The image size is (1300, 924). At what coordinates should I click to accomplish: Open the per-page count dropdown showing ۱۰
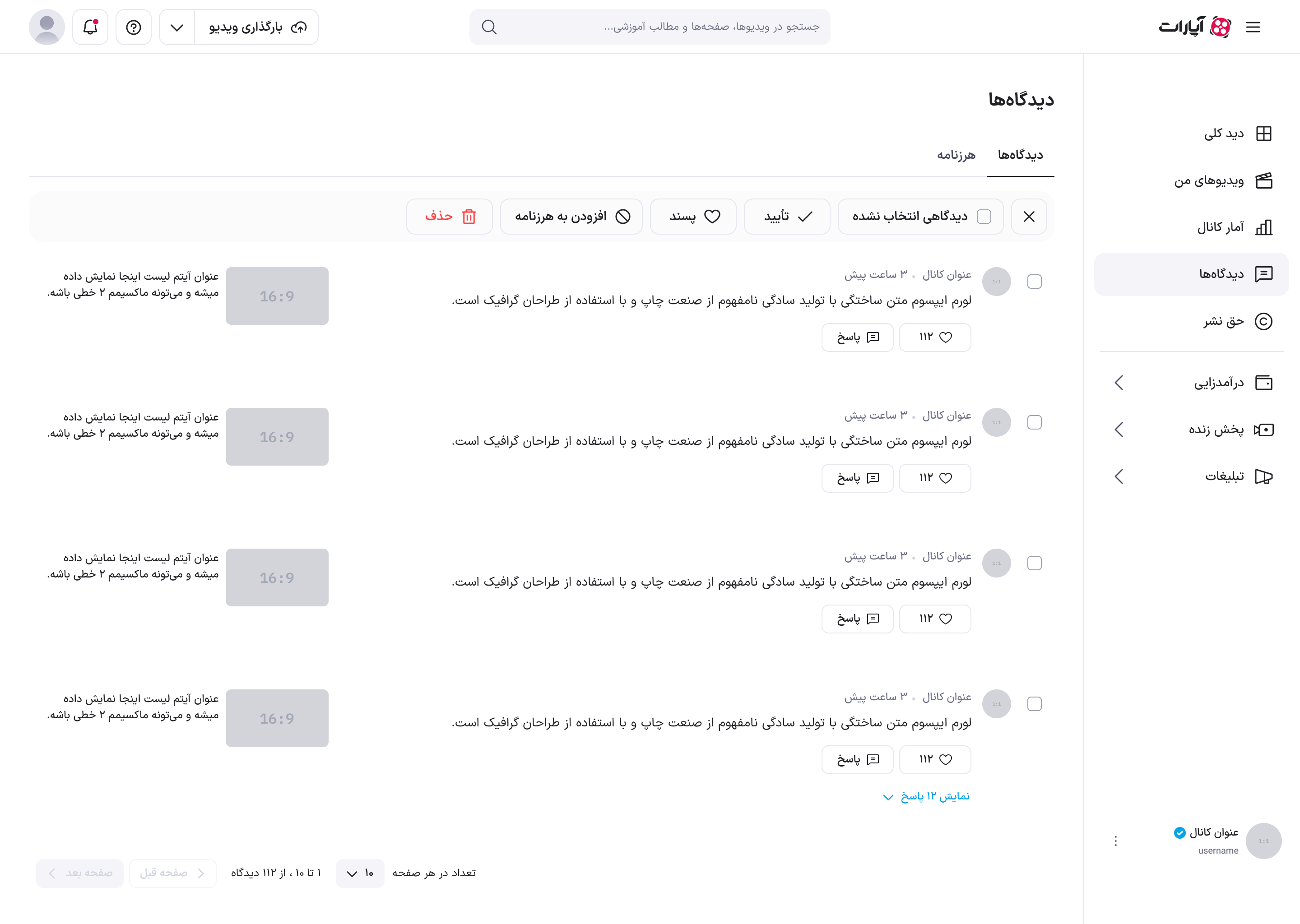tap(360, 873)
